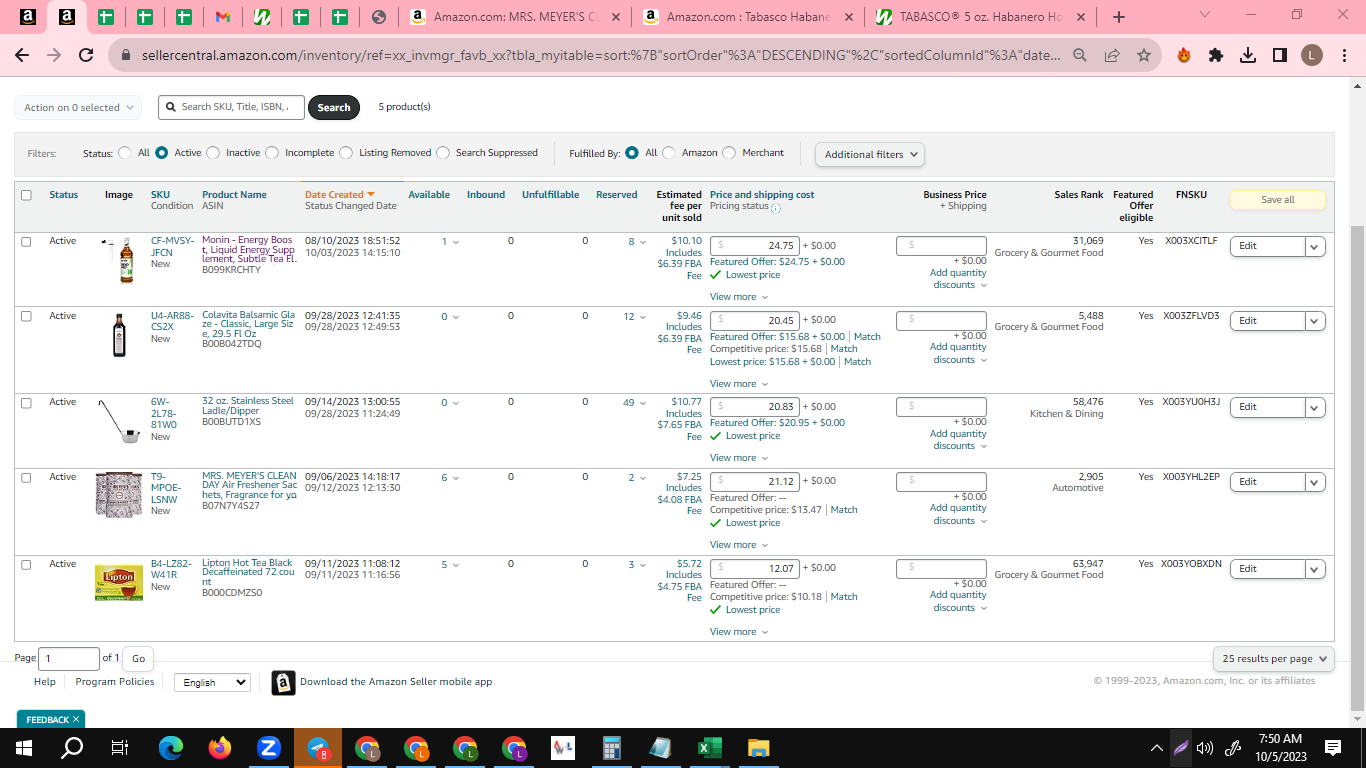Viewport: 1366px width, 768px height.
Task: Open a new browser tab
Action: pos(1119,17)
